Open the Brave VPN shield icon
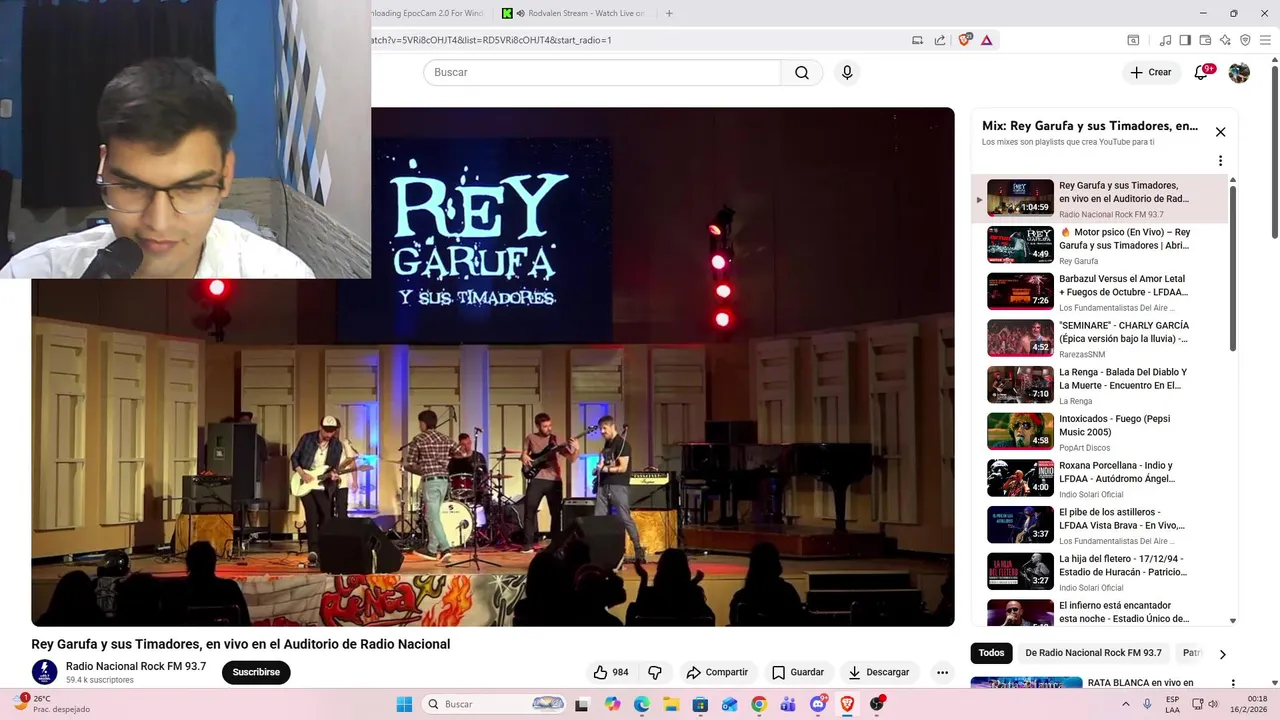Image resolution: width=1280 pixels, height=720 pixels. [1245, 40]
